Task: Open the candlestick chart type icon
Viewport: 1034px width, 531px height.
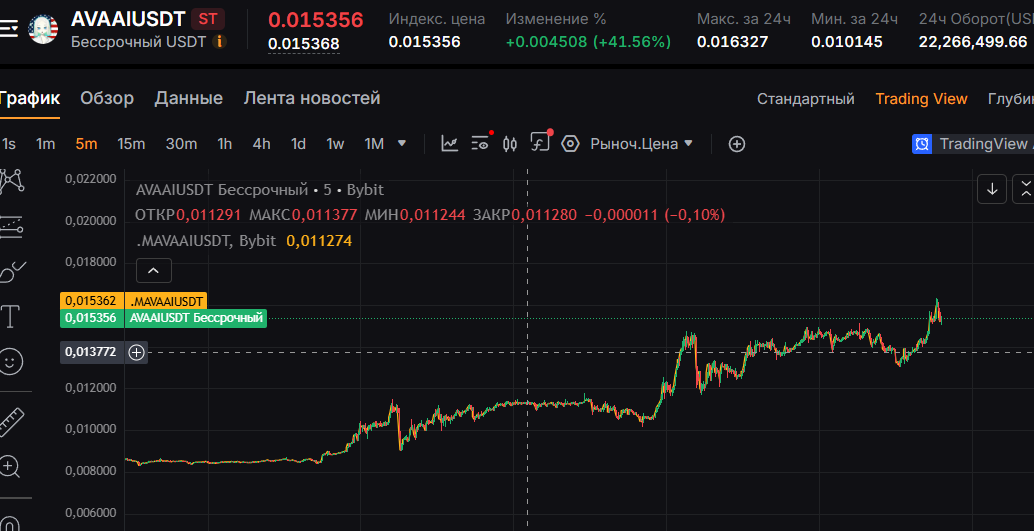Action: pyautogui.click(x=509, y=143)
